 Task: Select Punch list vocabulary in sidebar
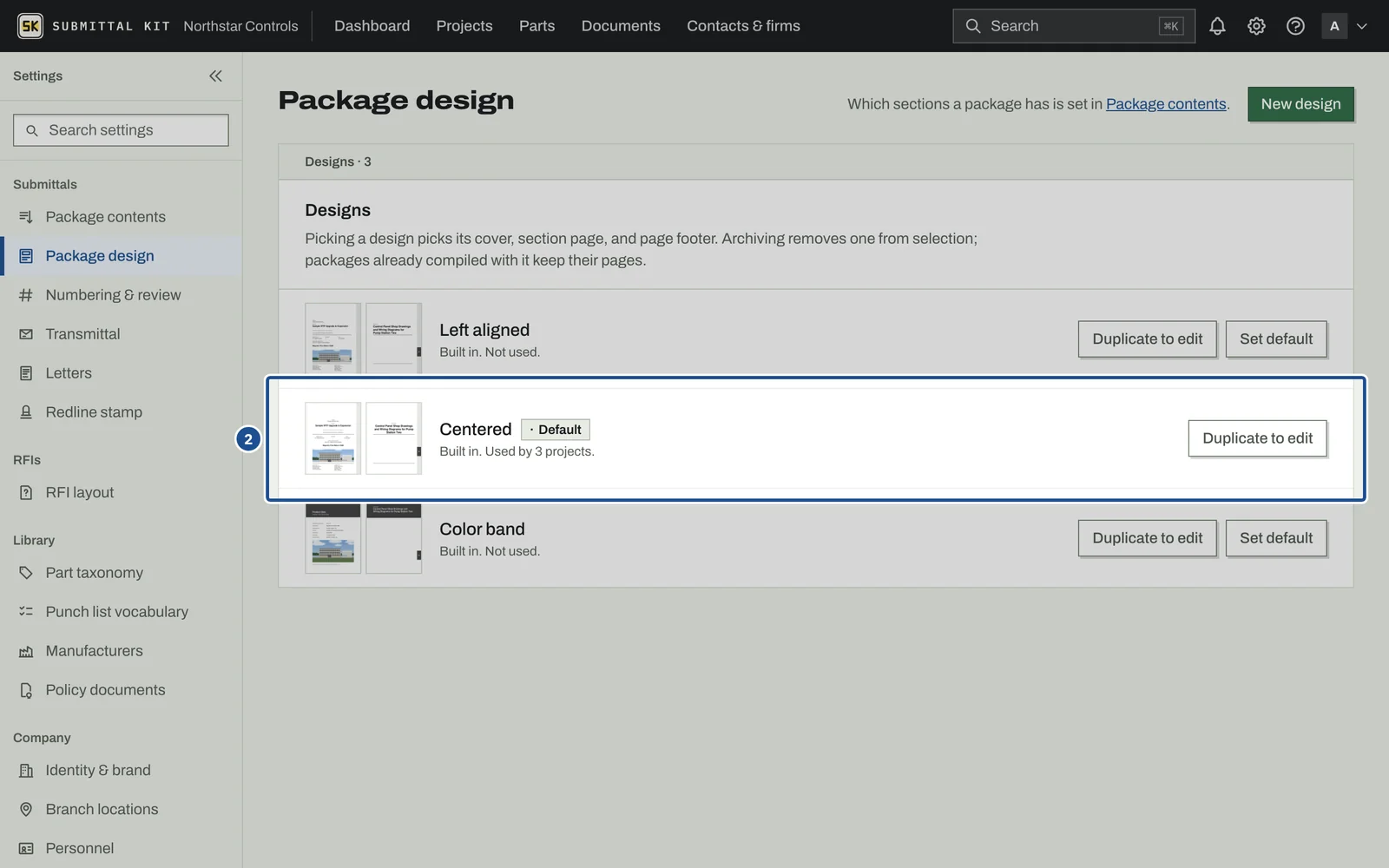point(121,612)
